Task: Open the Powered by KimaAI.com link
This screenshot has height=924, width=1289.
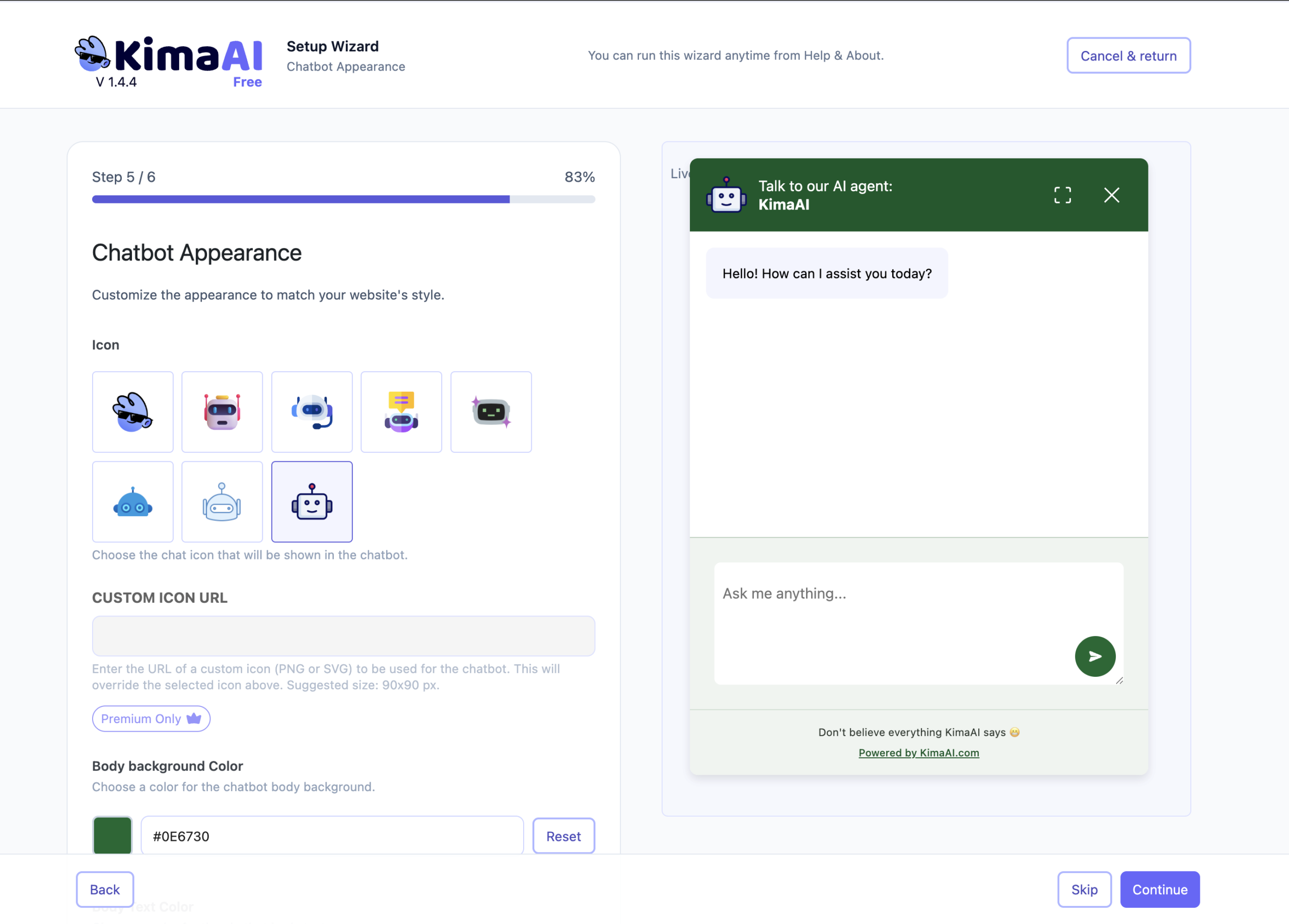Action: (x=918, y=752)
